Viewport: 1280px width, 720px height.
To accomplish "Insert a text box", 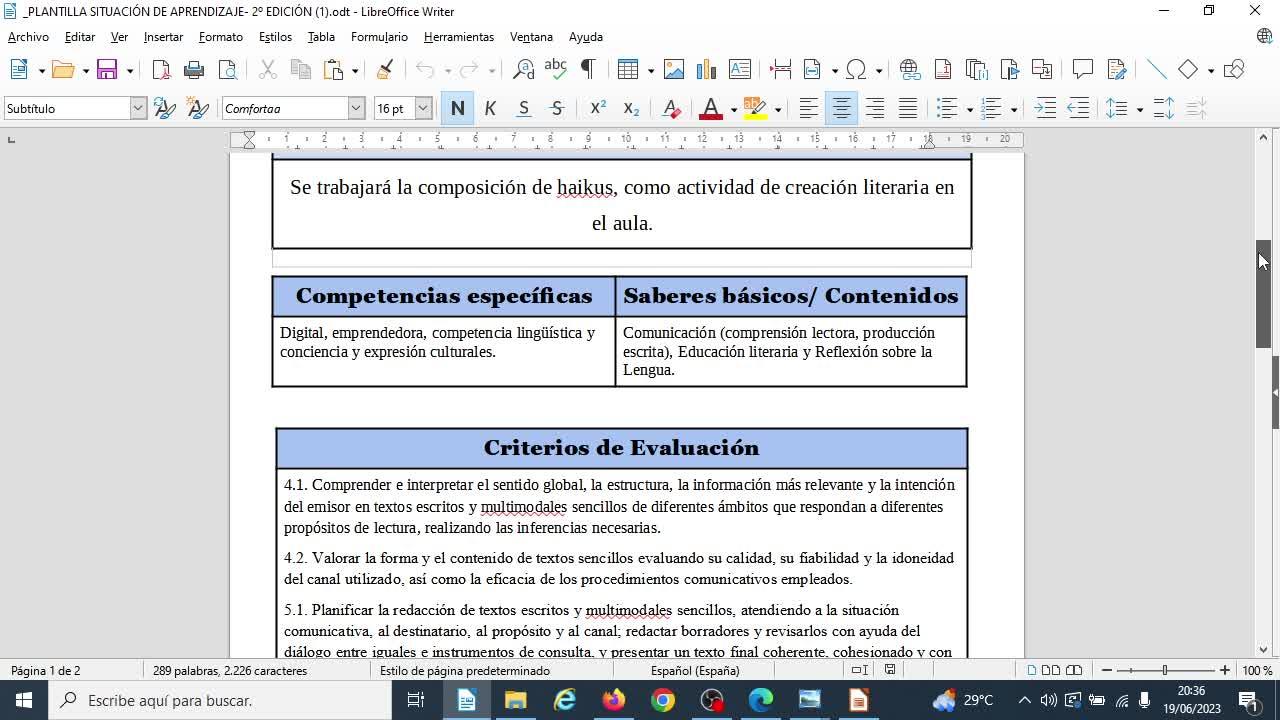I will click(740, 69).
